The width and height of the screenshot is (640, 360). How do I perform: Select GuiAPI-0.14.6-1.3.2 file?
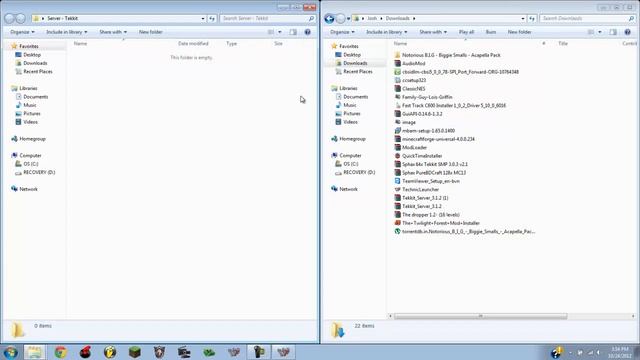click(x=418, y=114)
